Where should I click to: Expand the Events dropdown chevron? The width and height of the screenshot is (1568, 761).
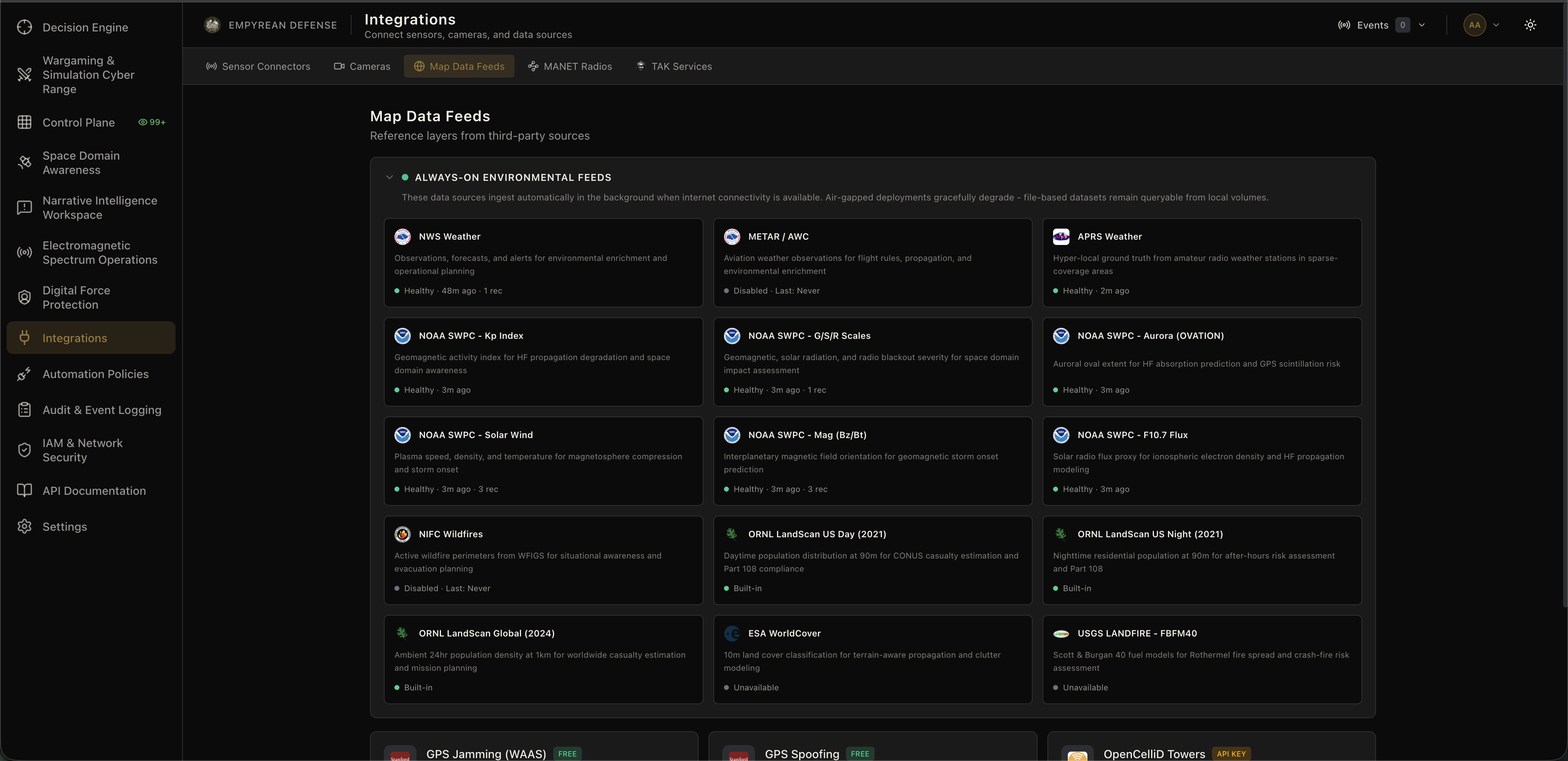(x=1422, y=25)
